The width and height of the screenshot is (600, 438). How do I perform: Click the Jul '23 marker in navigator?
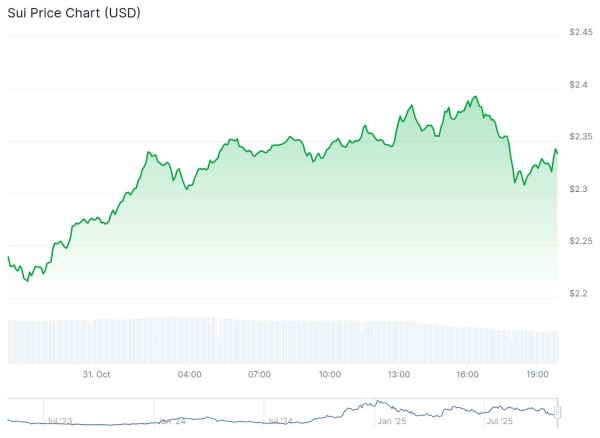[x=58, y=422]
